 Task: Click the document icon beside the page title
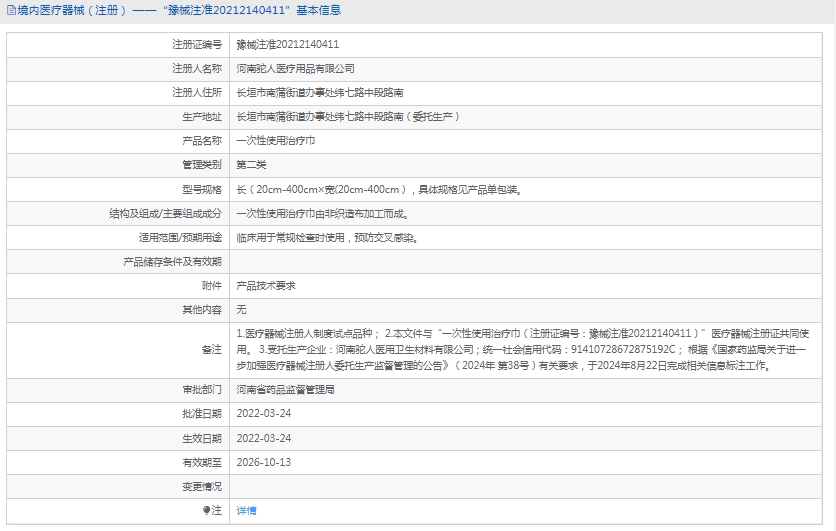(x=9, y=10)
